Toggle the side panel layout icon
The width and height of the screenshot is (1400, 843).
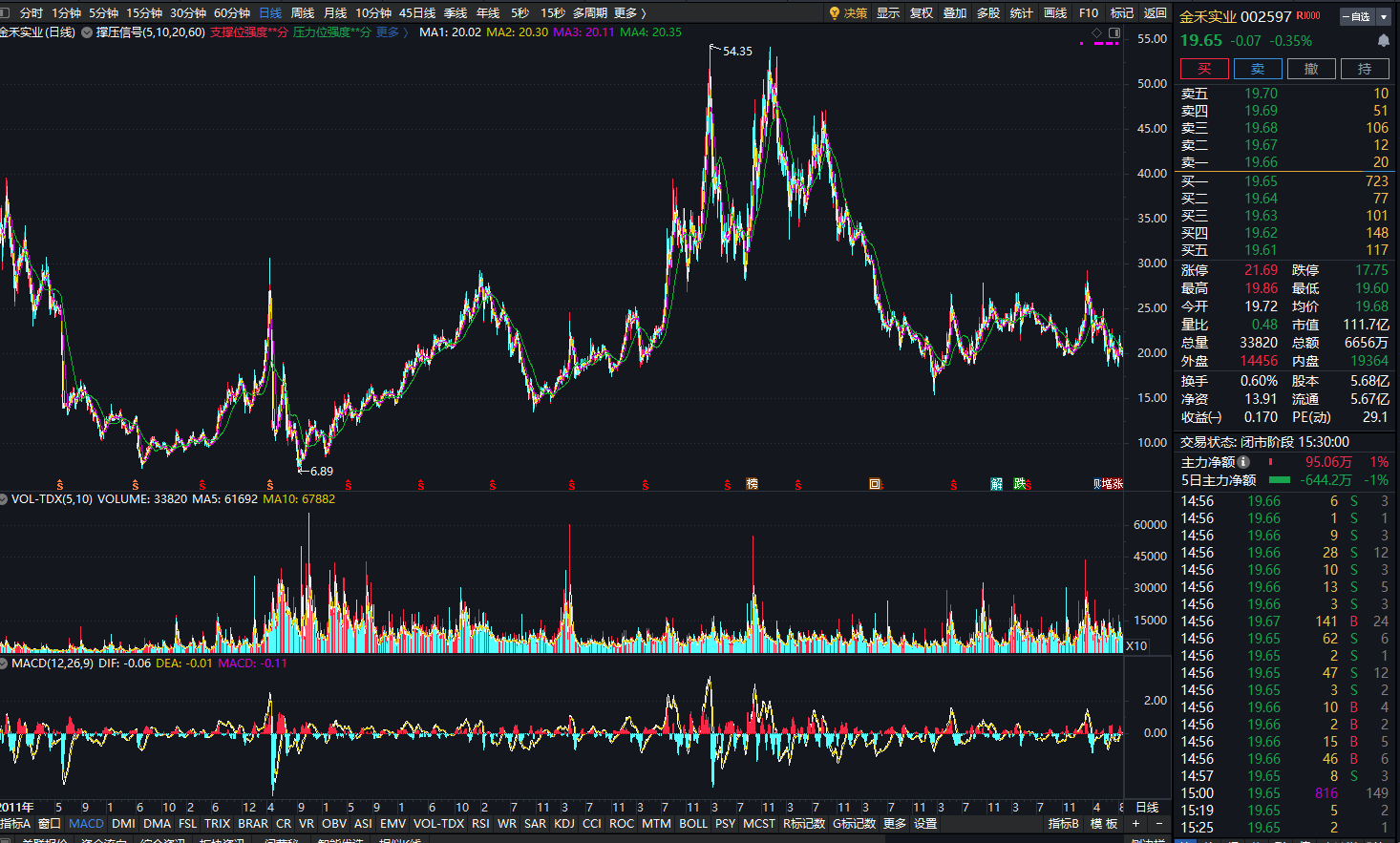1114,32
